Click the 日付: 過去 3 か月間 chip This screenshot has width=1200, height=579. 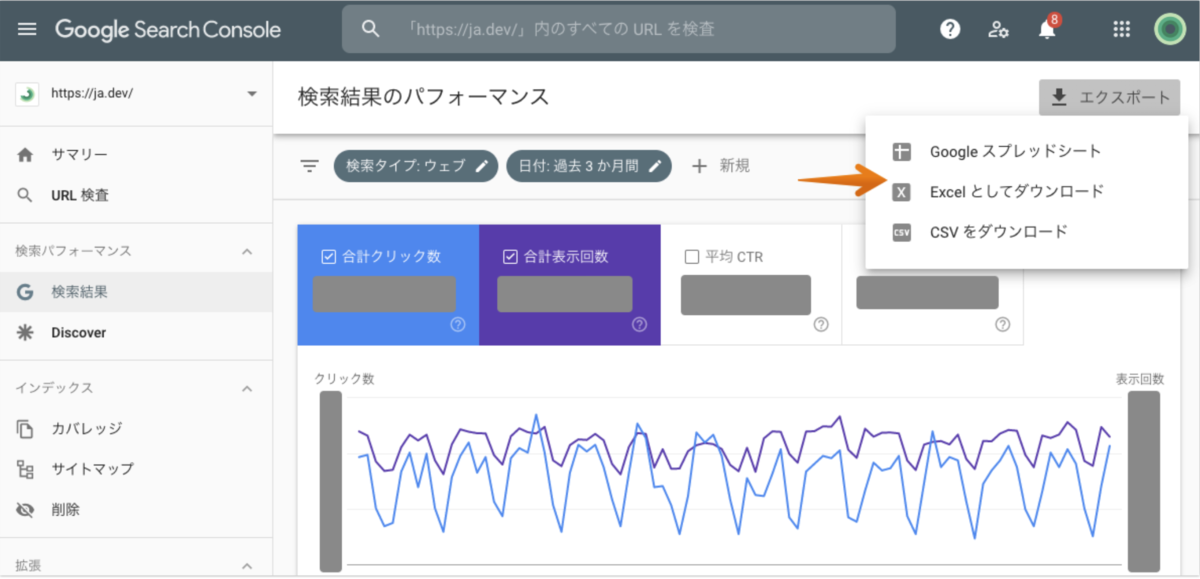click(x=589, y=166)
